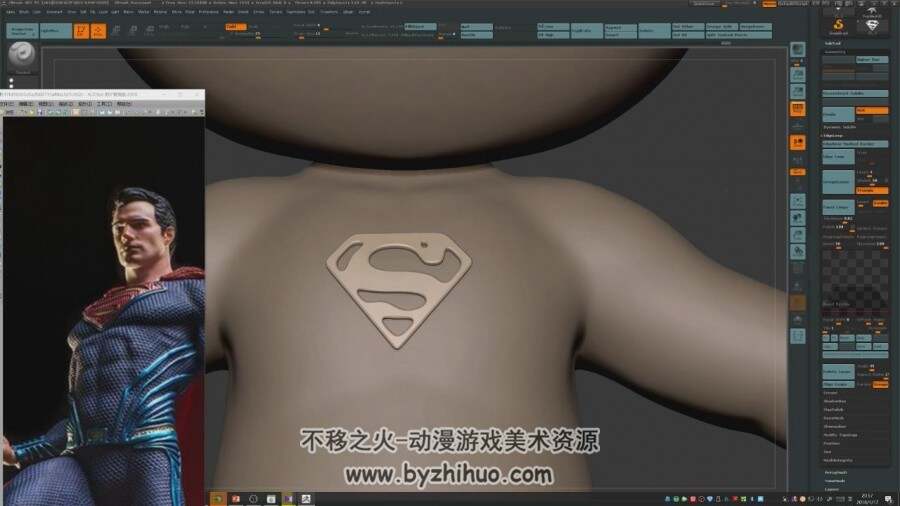Click the Move view icon on right shelf

click(x=798, y=218)
